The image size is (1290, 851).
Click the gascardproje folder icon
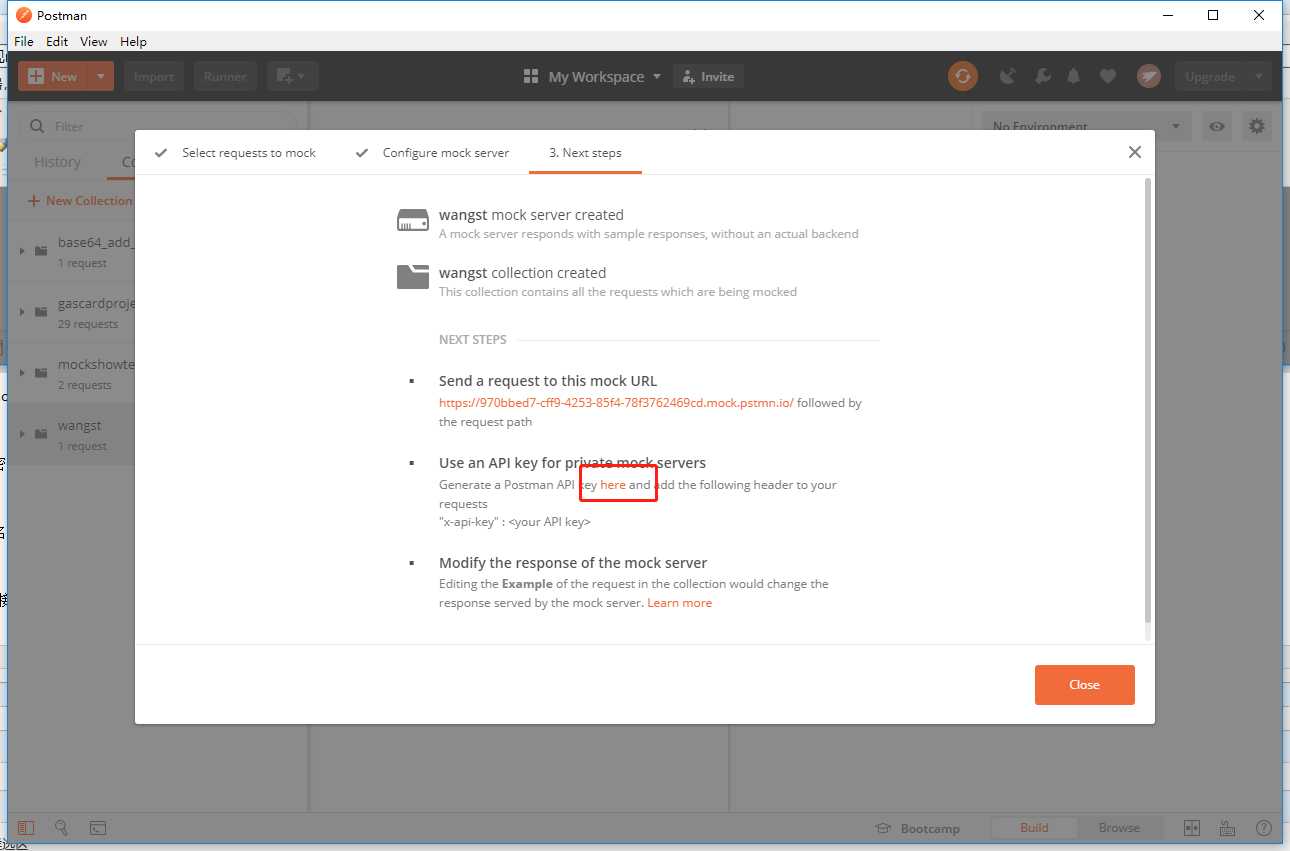click(x=41, y=311)
